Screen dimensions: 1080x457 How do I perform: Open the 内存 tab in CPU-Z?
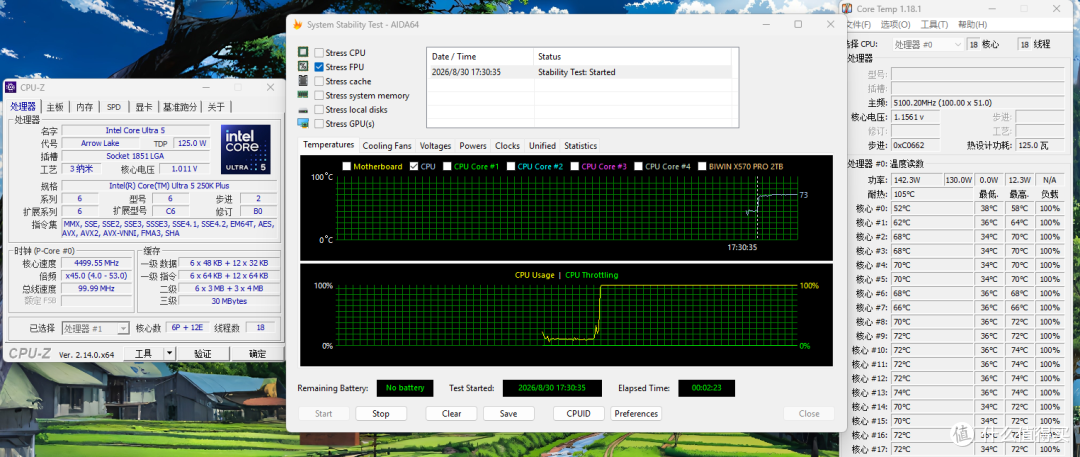pos(85,107)
